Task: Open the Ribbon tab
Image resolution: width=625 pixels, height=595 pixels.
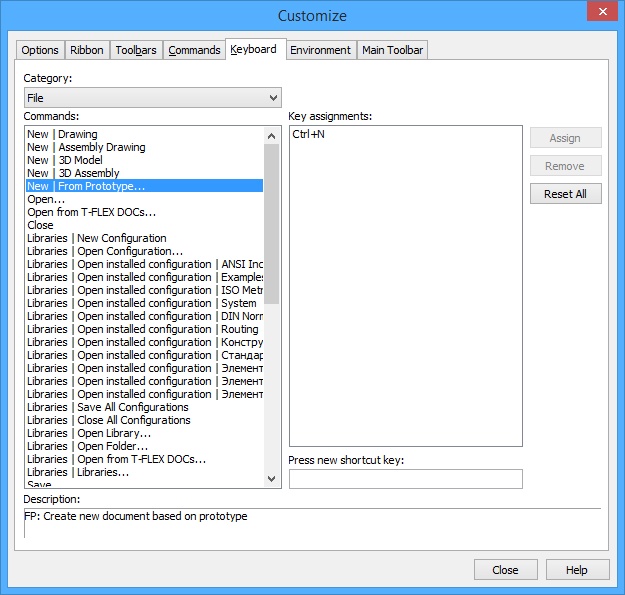Action: pos(87,50)
